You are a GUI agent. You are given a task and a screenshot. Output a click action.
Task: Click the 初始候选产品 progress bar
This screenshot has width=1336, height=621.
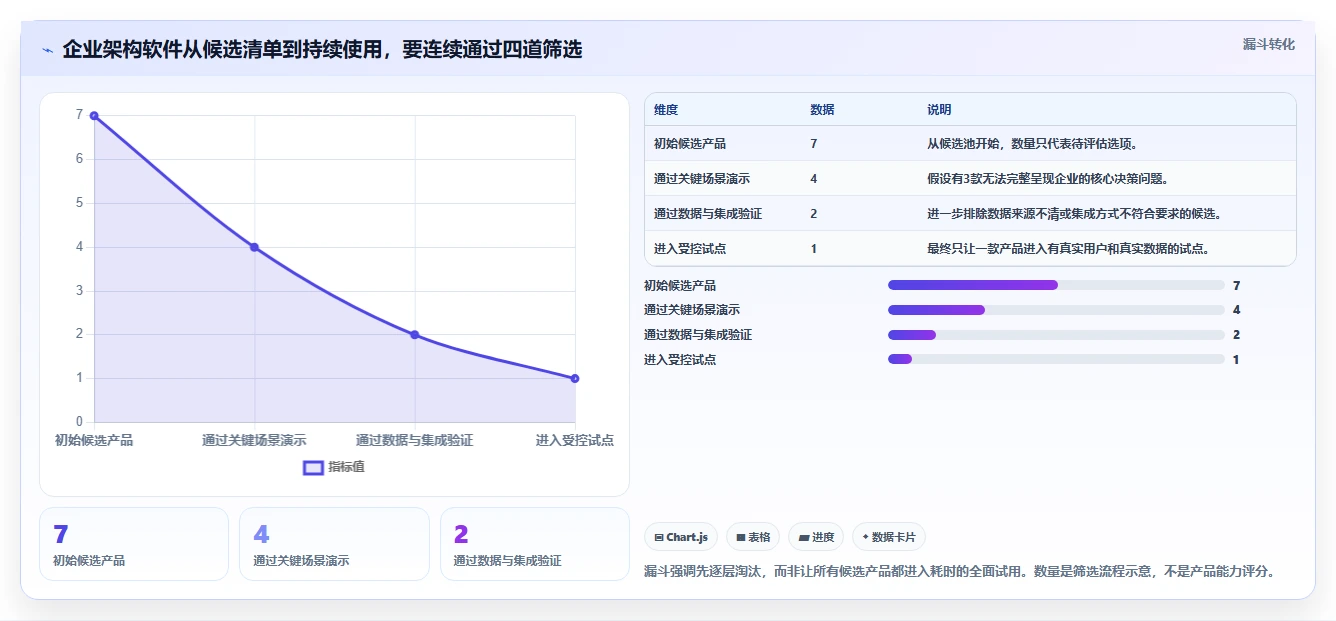(x=1056, y=285)
